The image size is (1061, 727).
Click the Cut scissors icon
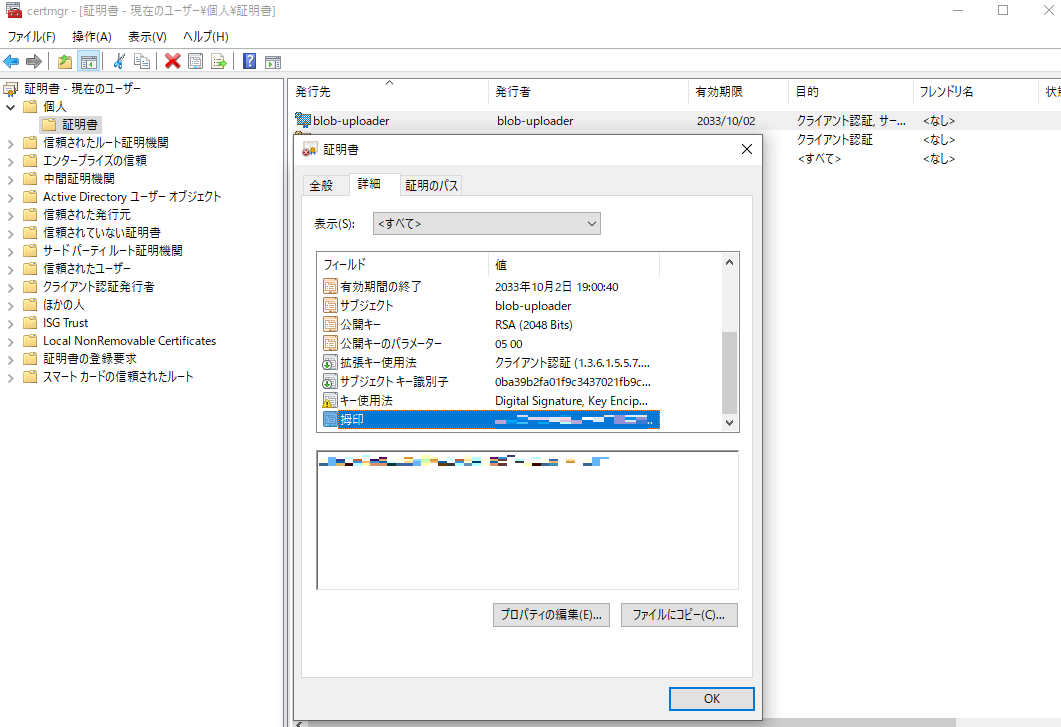pos(119,62)
